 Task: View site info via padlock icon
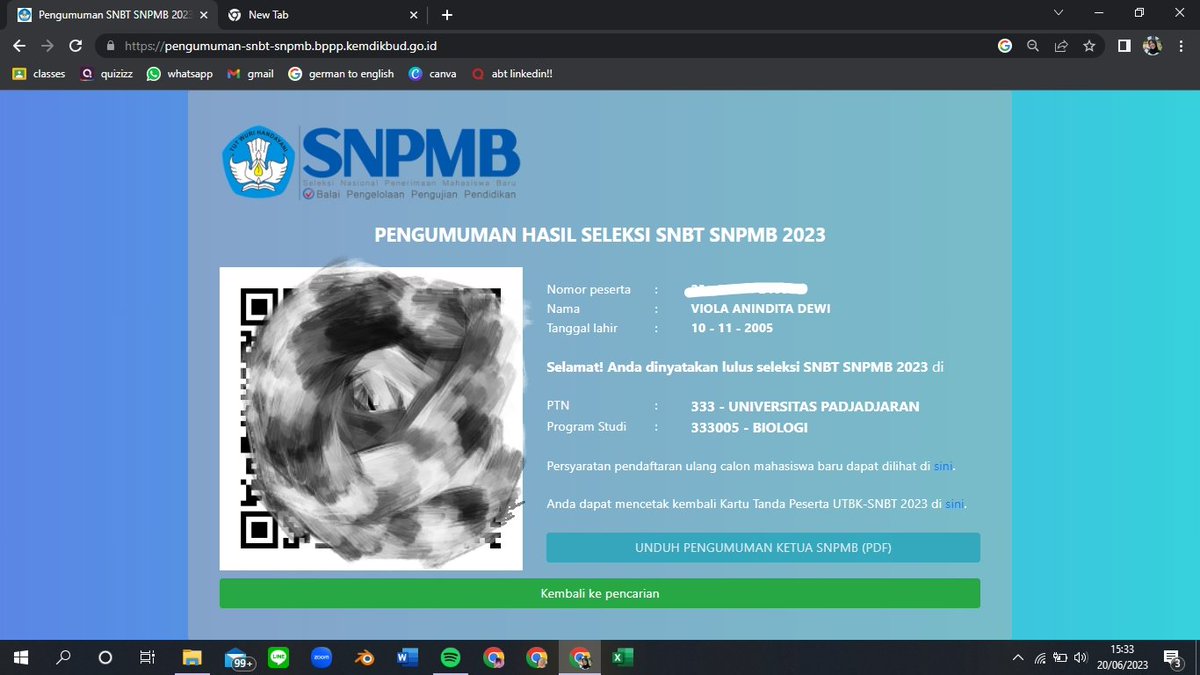pos(110,46)
